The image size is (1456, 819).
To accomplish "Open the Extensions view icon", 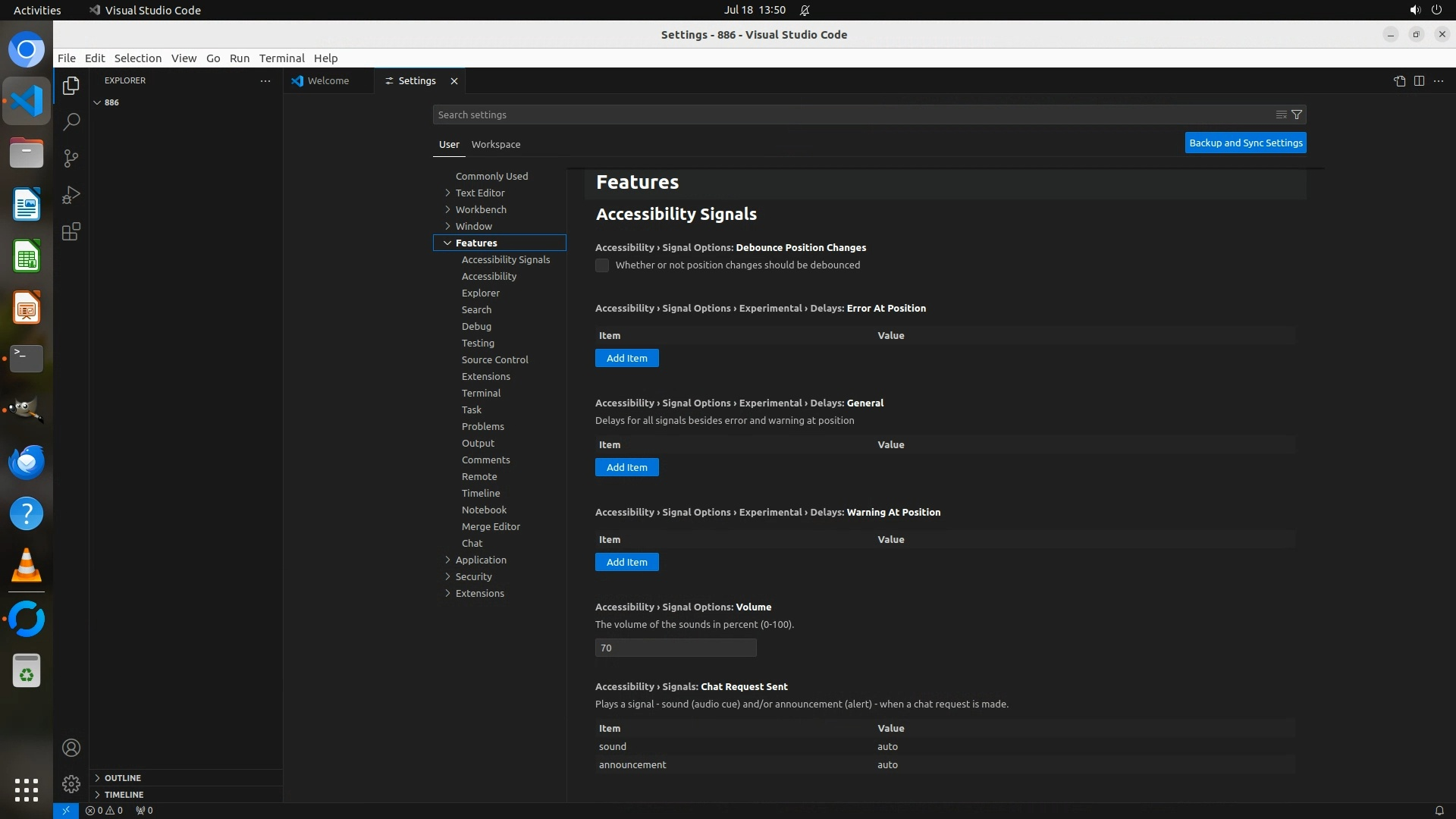I will point(71,232).
